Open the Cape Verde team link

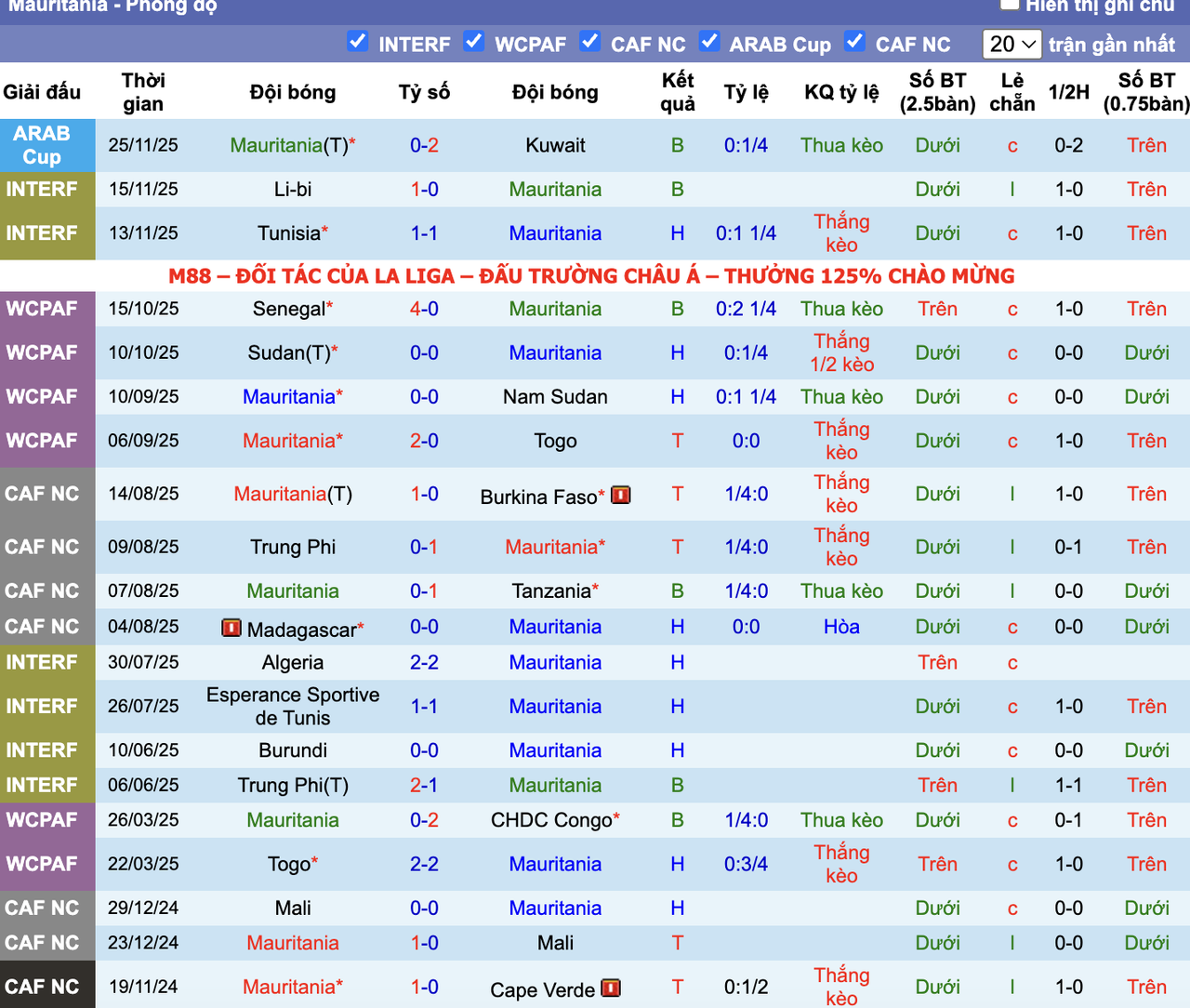pyautogui.click(x=542, y=989)
